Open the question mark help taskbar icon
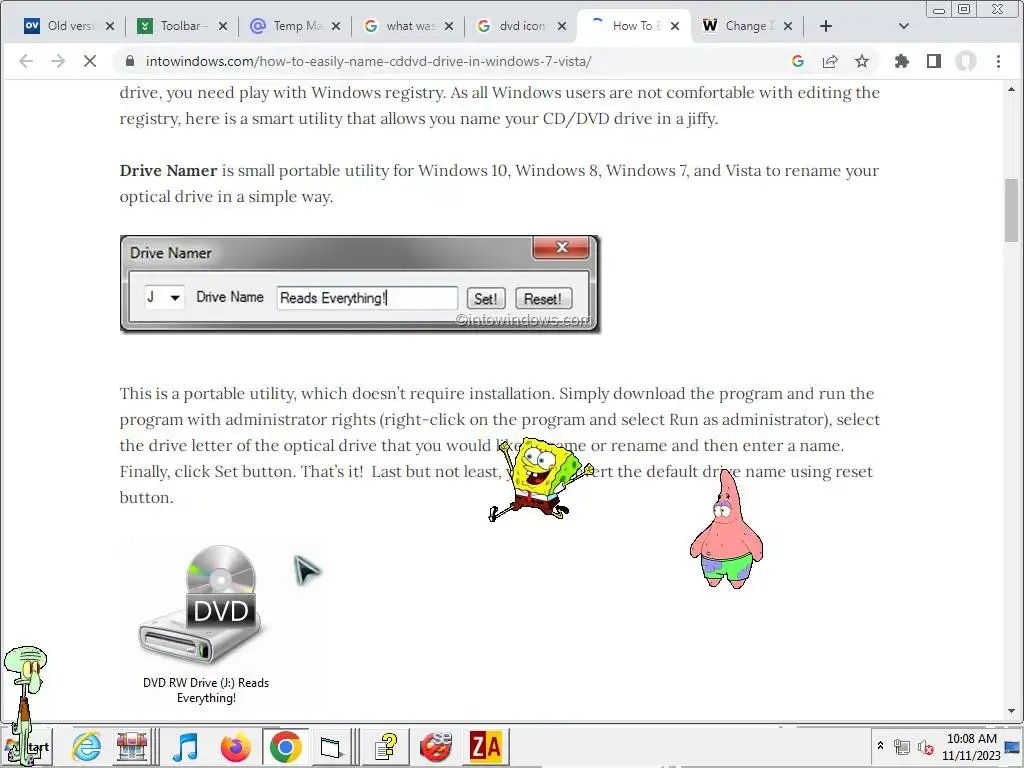The width and height of the screenshot is (1024, 768). (386, 746)
